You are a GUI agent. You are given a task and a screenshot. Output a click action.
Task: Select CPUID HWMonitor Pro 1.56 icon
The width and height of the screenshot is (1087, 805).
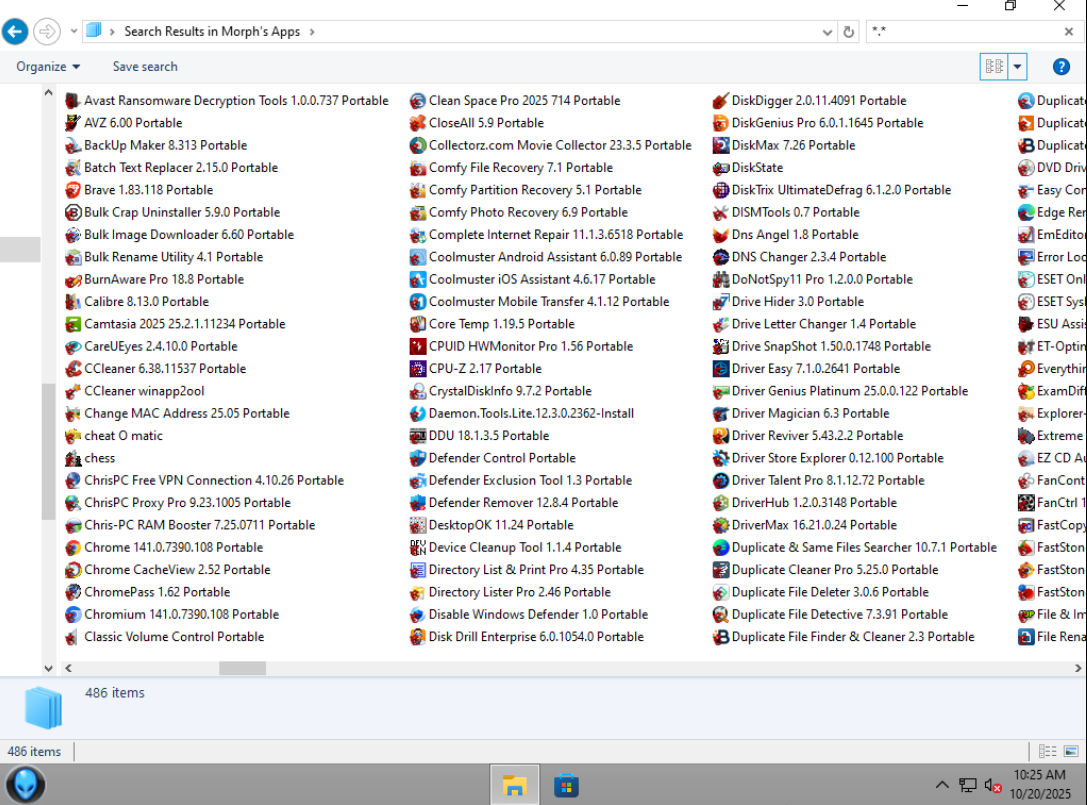[x=417, y=346]
